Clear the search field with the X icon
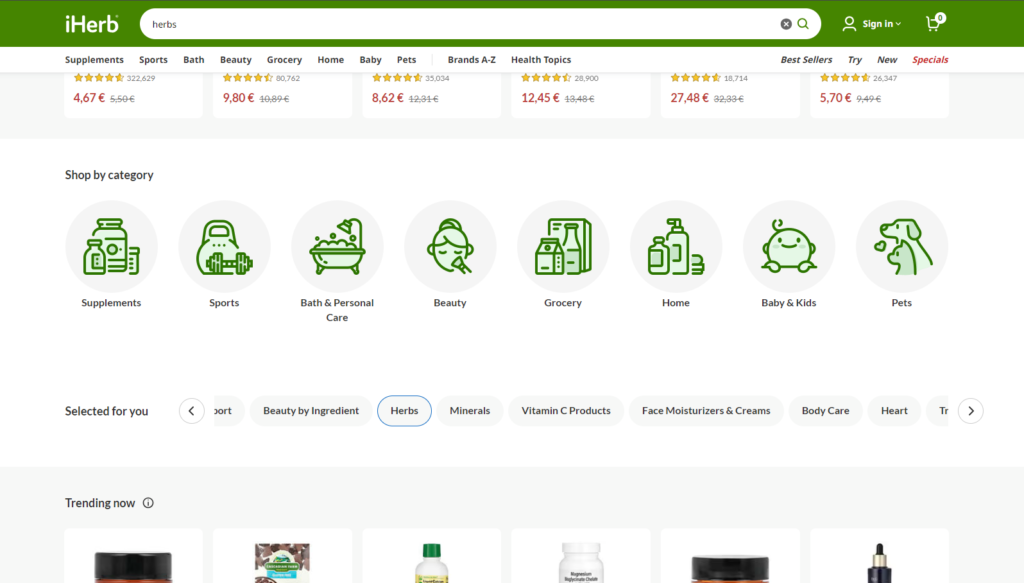 787,23
